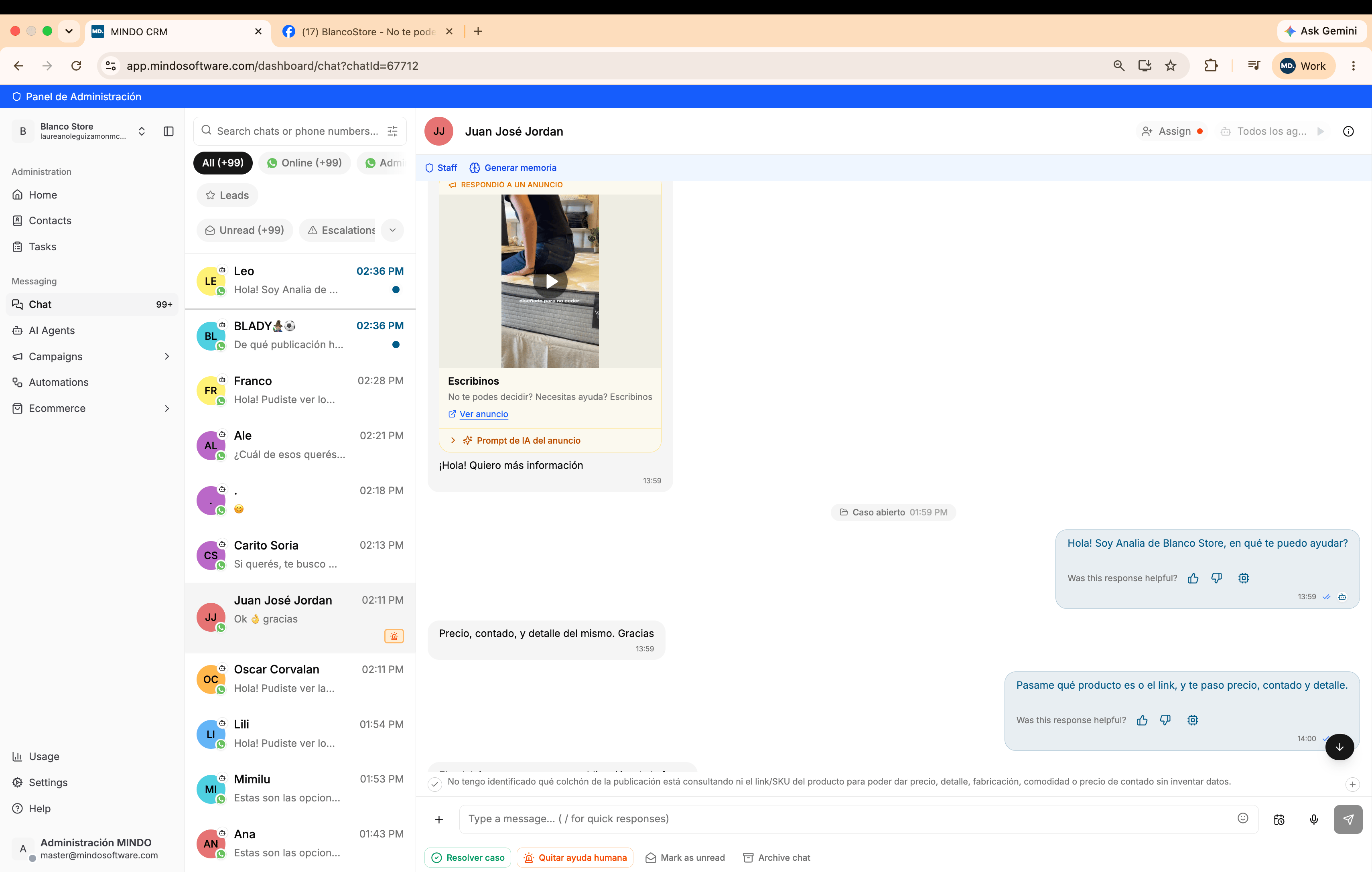Click Ask Gemini button
The image size is (1372, 872).
click(x=1321, y=31)
